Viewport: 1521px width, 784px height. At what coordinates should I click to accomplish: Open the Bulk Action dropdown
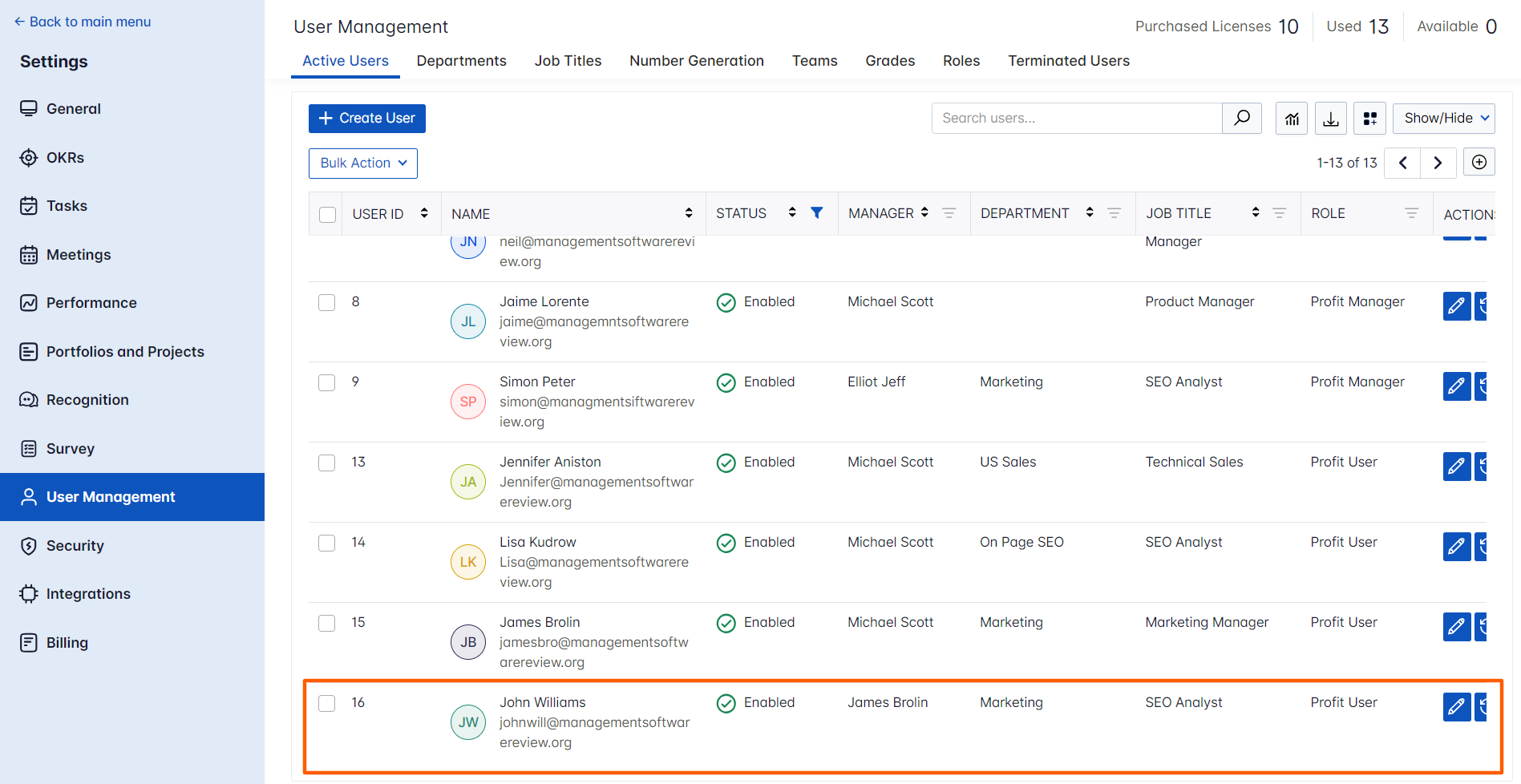(x=363, y=163)
